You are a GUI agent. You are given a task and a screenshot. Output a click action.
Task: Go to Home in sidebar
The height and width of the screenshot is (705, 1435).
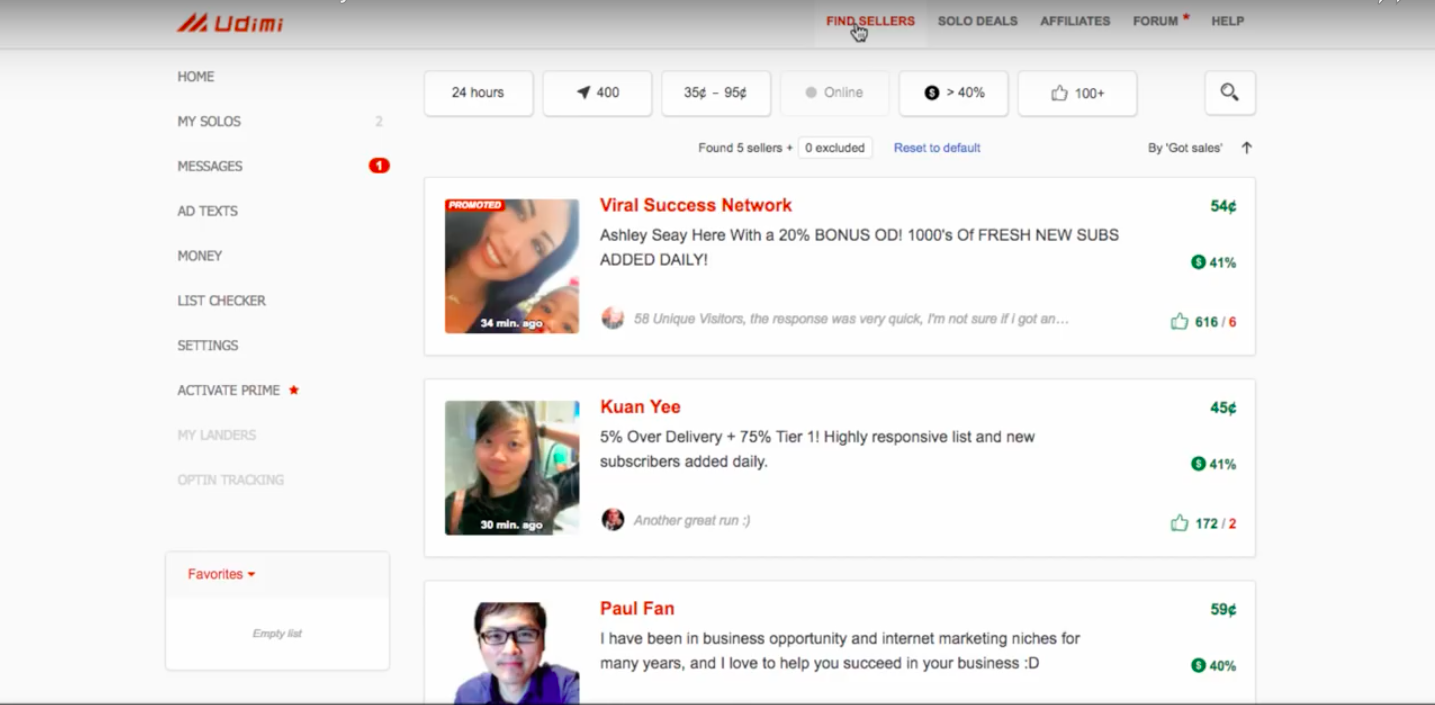click(196, 76)
